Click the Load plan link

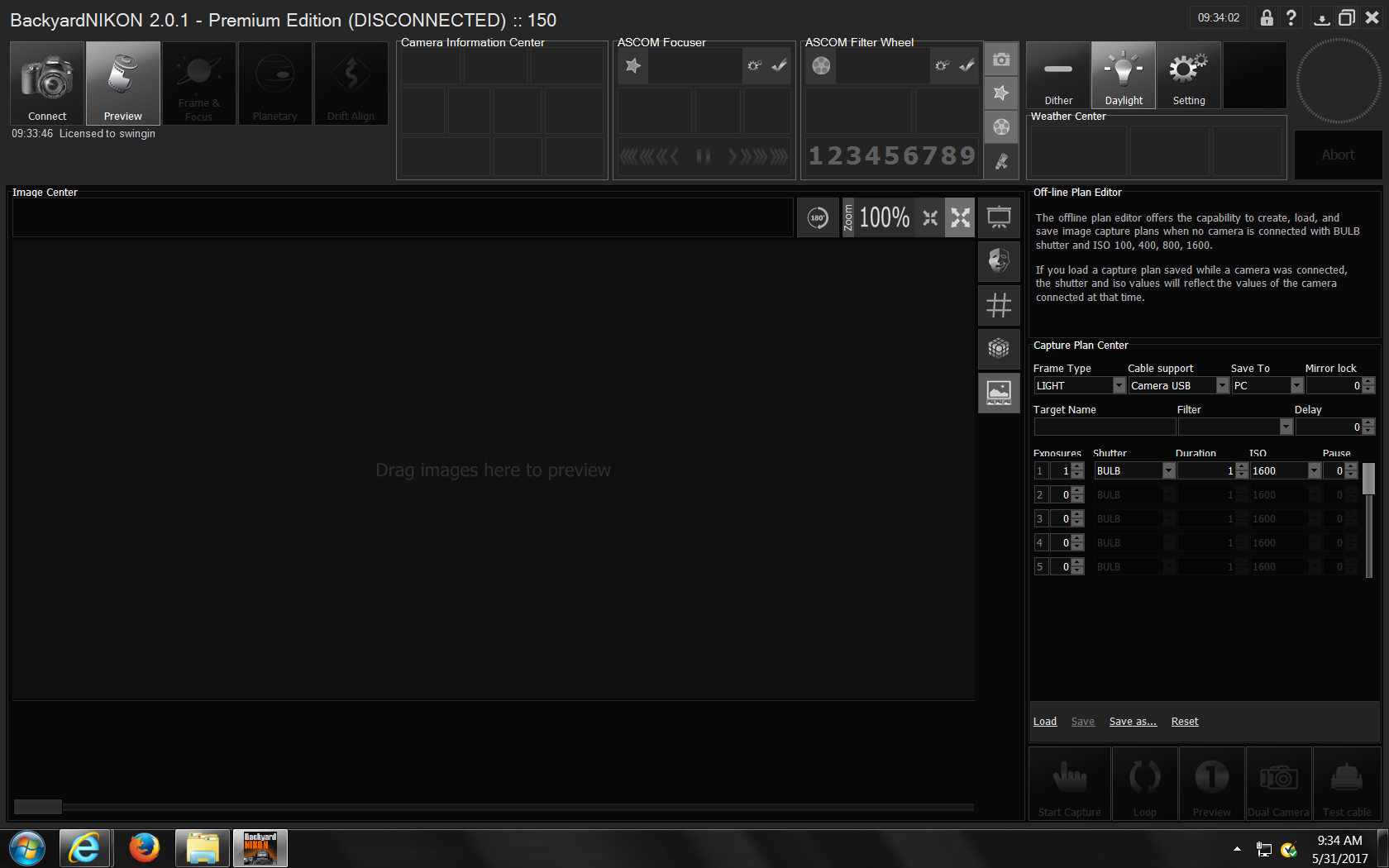(1044, 722)
